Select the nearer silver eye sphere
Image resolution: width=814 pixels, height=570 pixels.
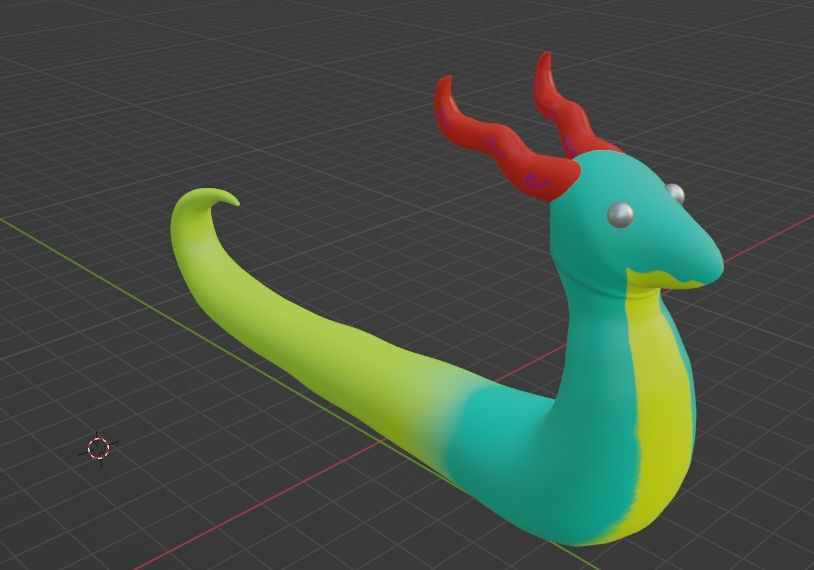pos(620,214)
